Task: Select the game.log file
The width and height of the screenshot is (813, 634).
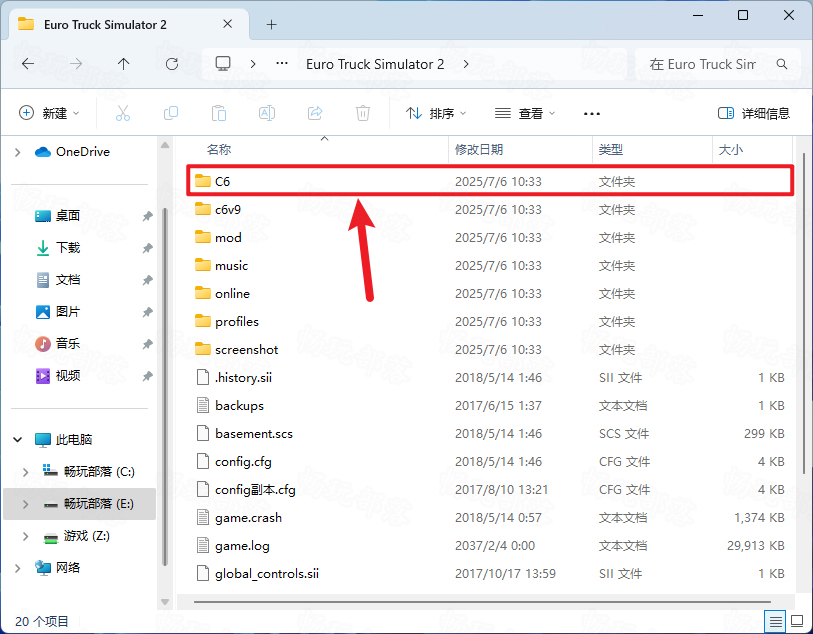Action: click(490, 545)
